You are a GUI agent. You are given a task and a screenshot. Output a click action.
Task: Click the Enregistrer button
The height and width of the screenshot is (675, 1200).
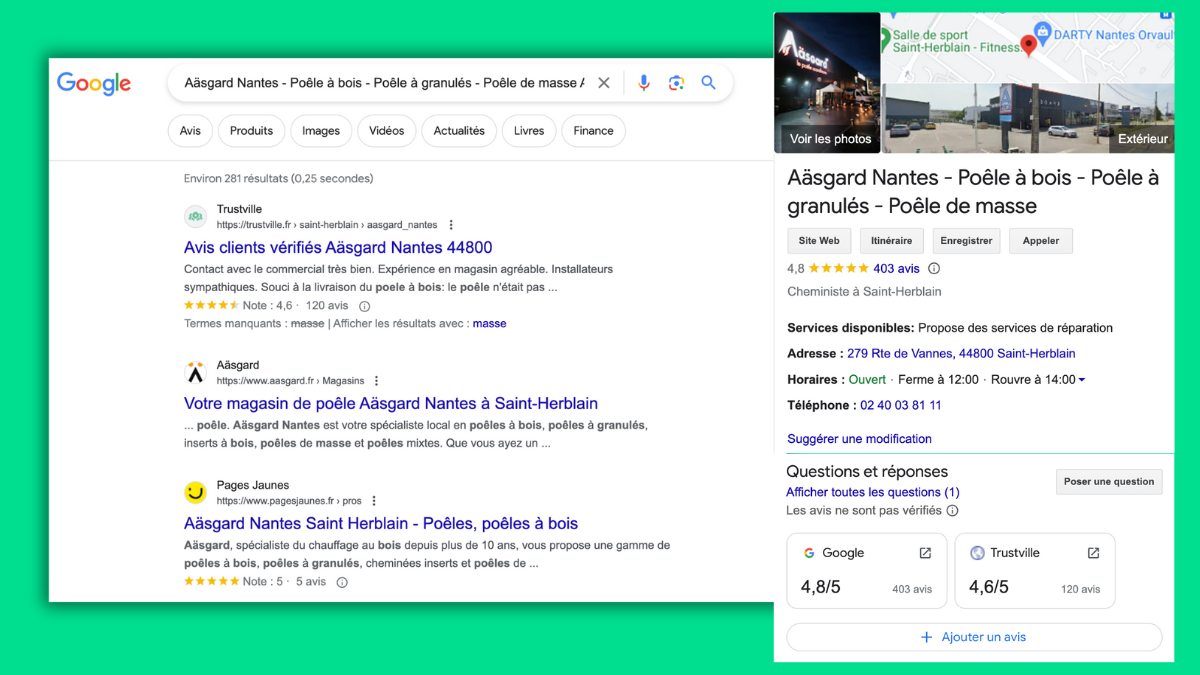(x=966, y=241)
